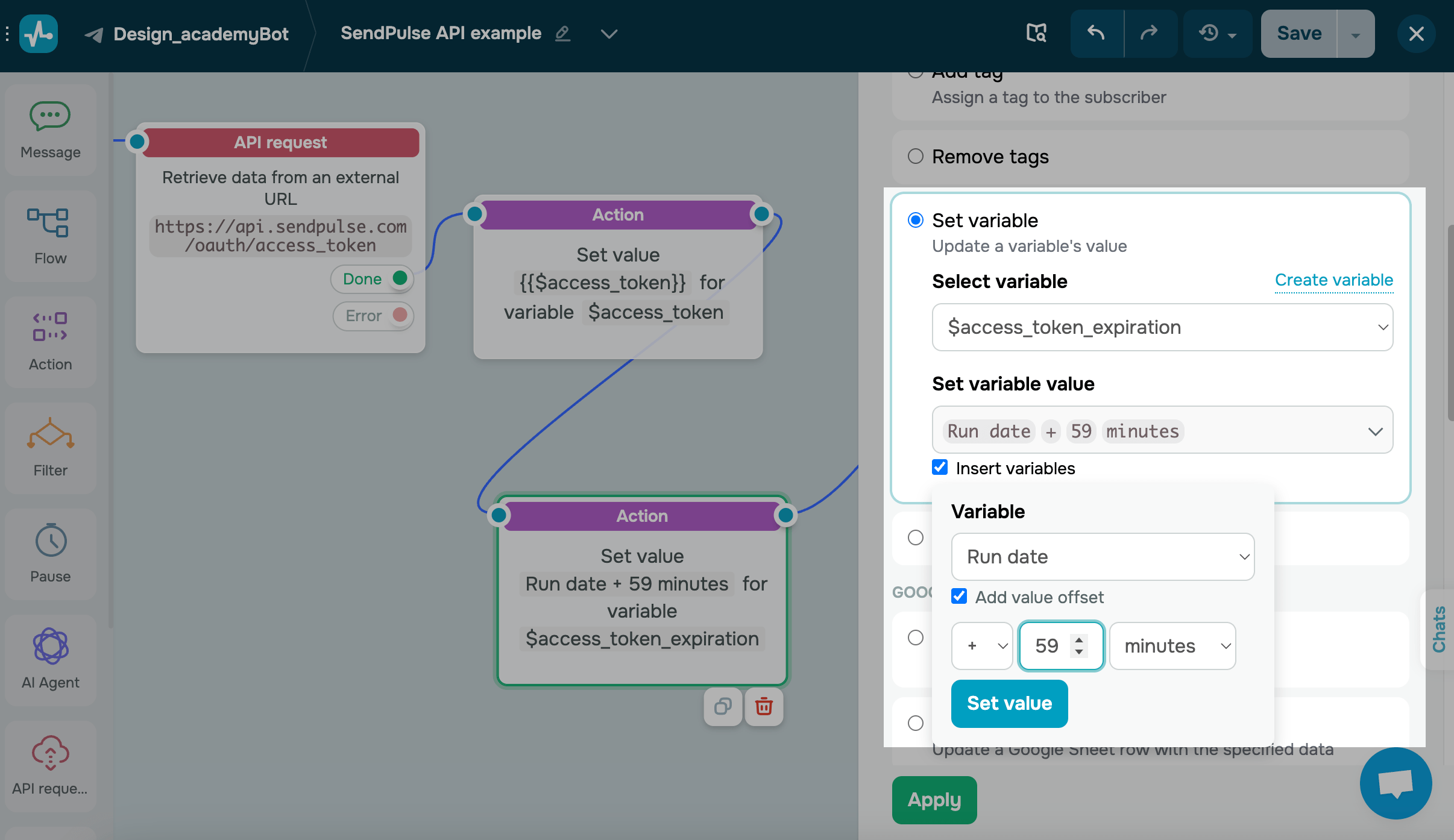The width and height of the screenshot is (1454, 840).
Task: Expand the Run date variable dropdown
Action: pyautogui.click(x=1102, y=557)
